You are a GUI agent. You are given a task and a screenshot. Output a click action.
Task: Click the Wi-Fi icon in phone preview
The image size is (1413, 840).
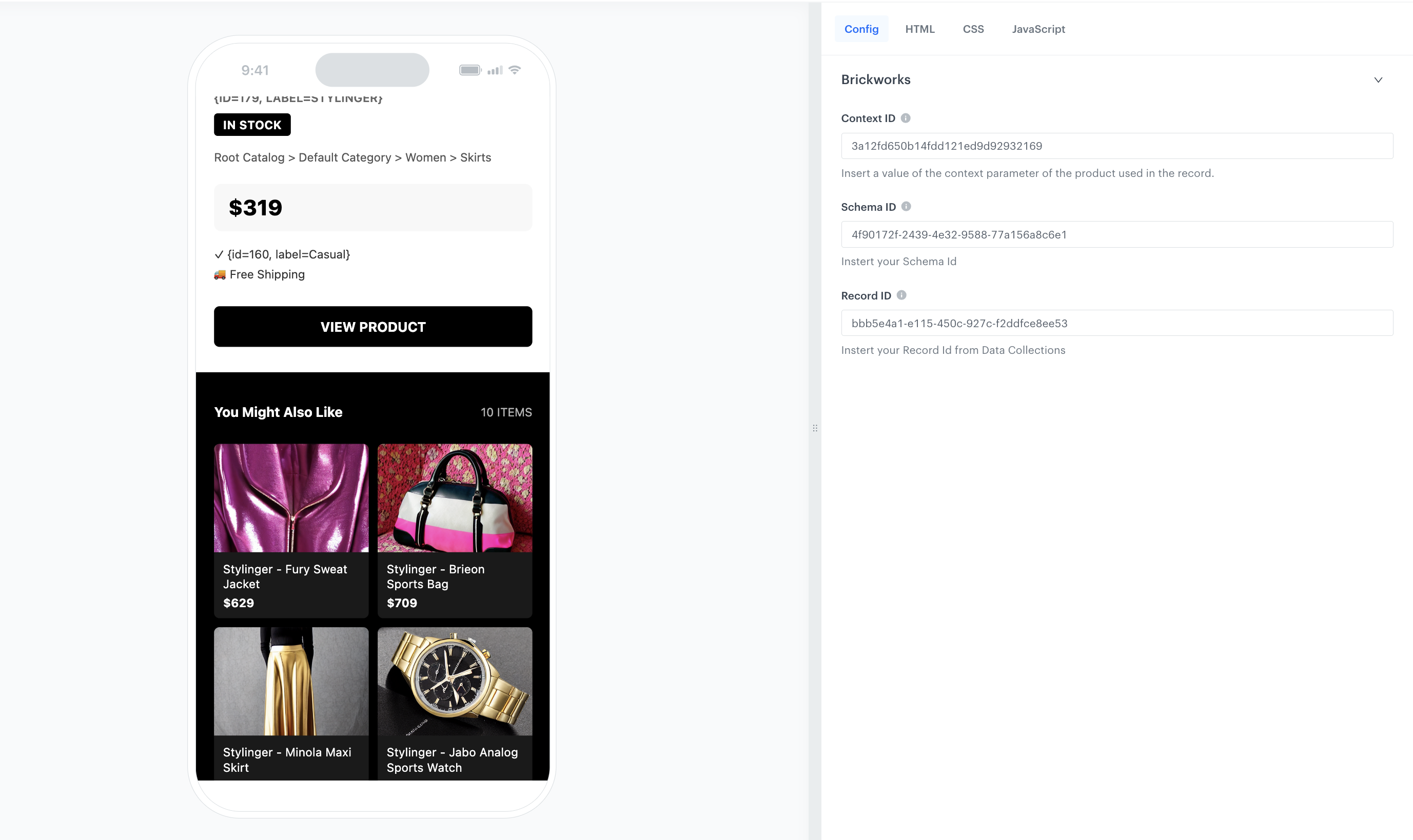click(515, 70)
